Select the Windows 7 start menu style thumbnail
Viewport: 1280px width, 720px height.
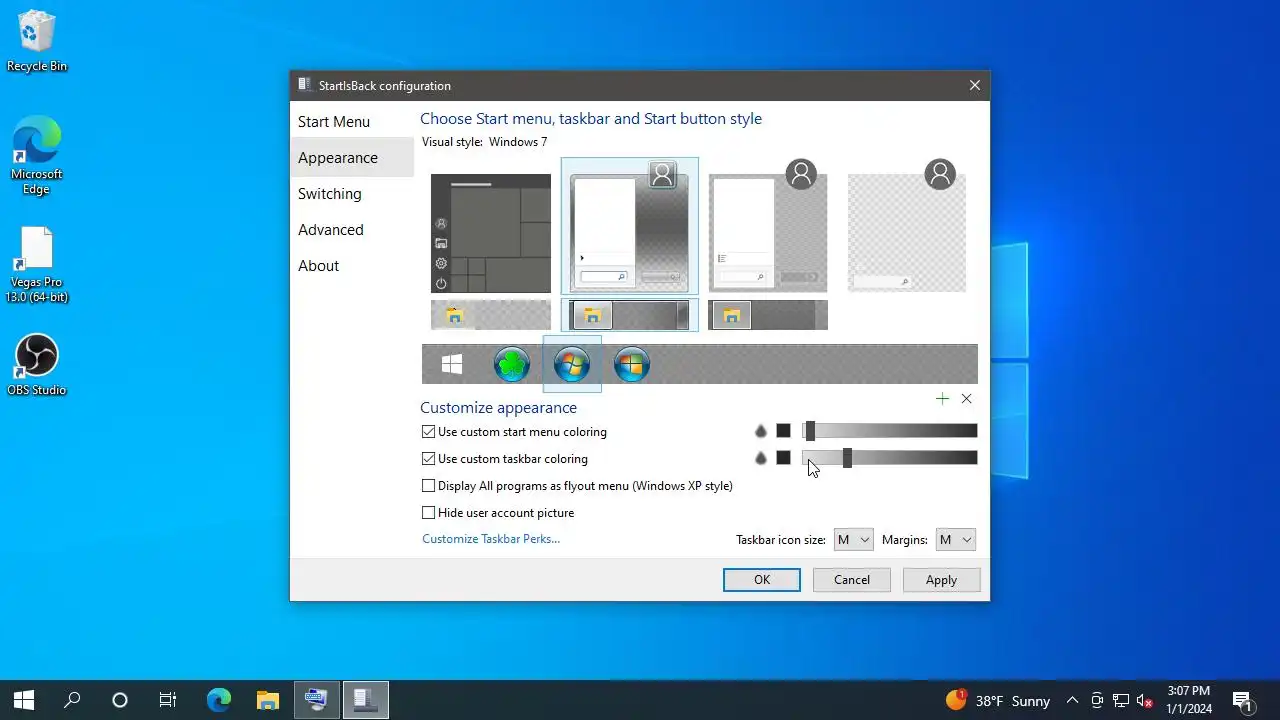[630, 226]
